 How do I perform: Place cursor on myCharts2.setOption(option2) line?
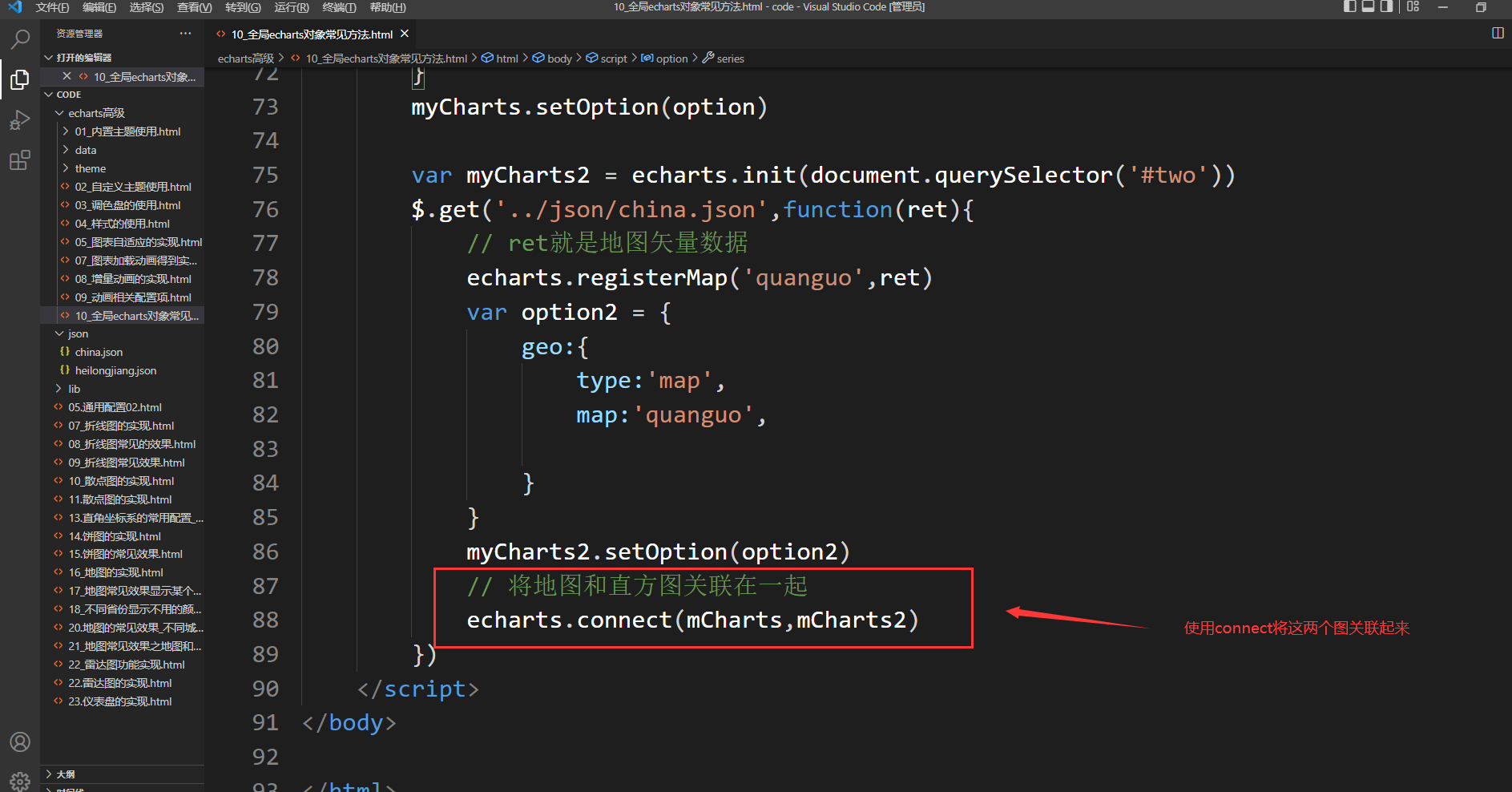[x=658, y=552]
